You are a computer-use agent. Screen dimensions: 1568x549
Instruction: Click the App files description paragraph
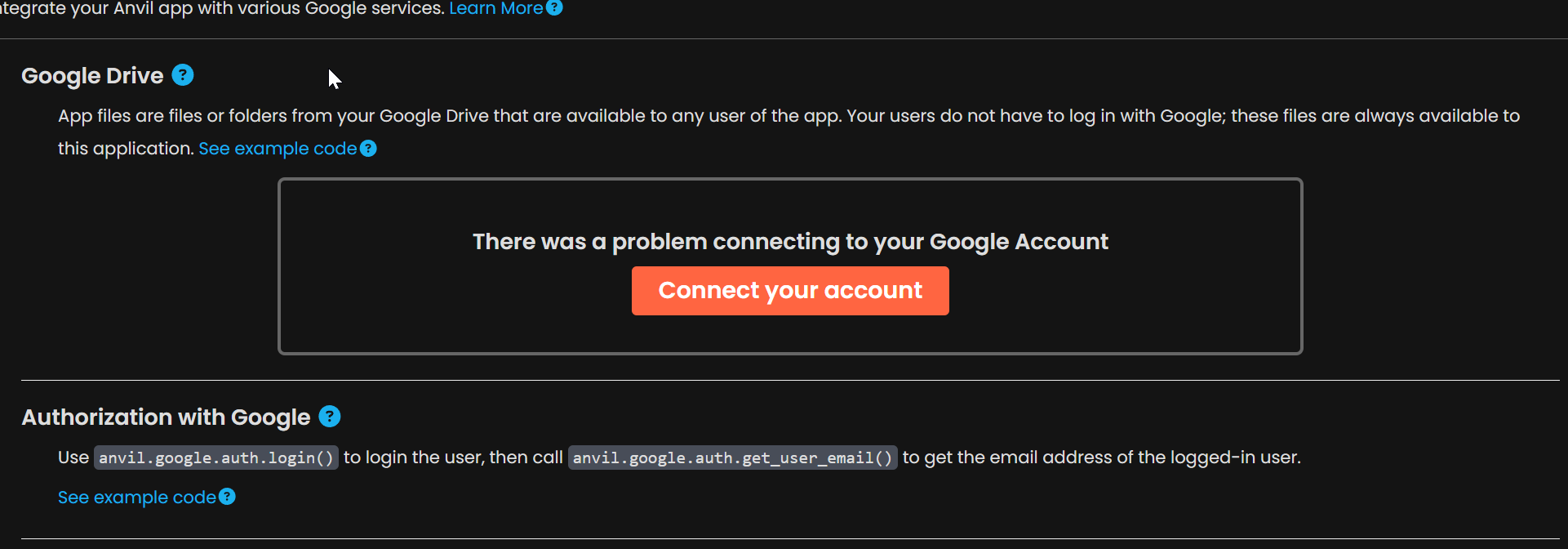pos(788,132)
